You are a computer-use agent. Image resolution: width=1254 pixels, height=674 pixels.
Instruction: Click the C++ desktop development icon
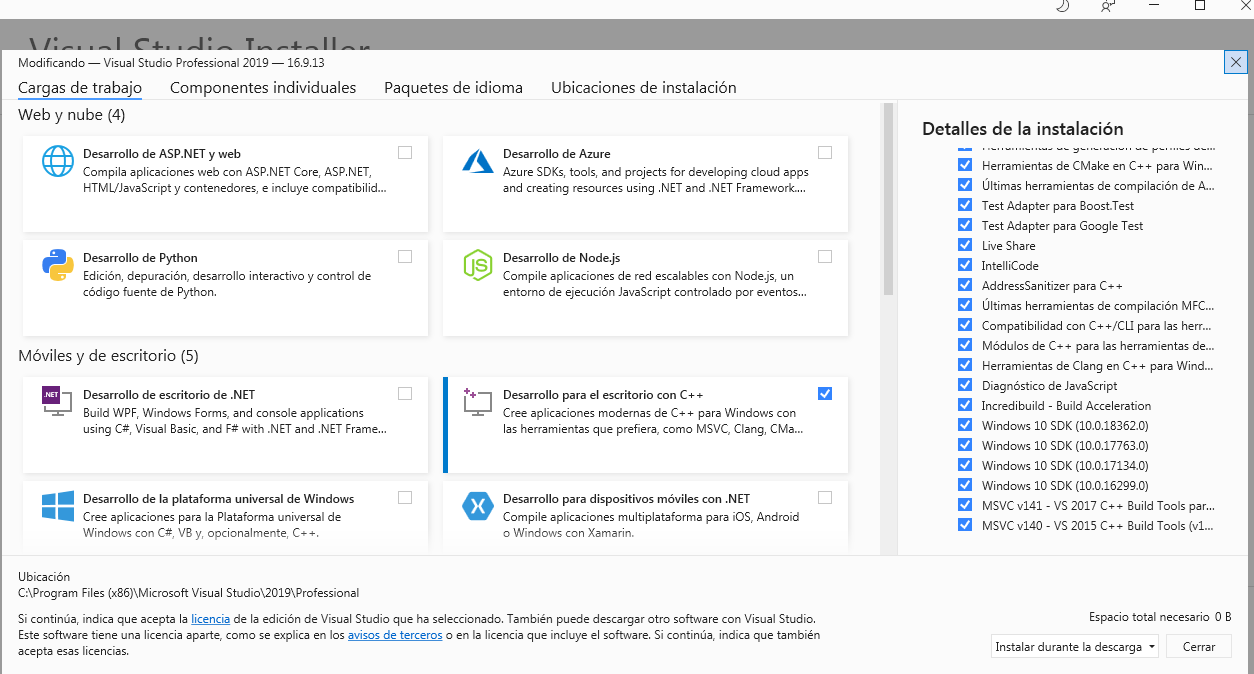pos(478,402)
